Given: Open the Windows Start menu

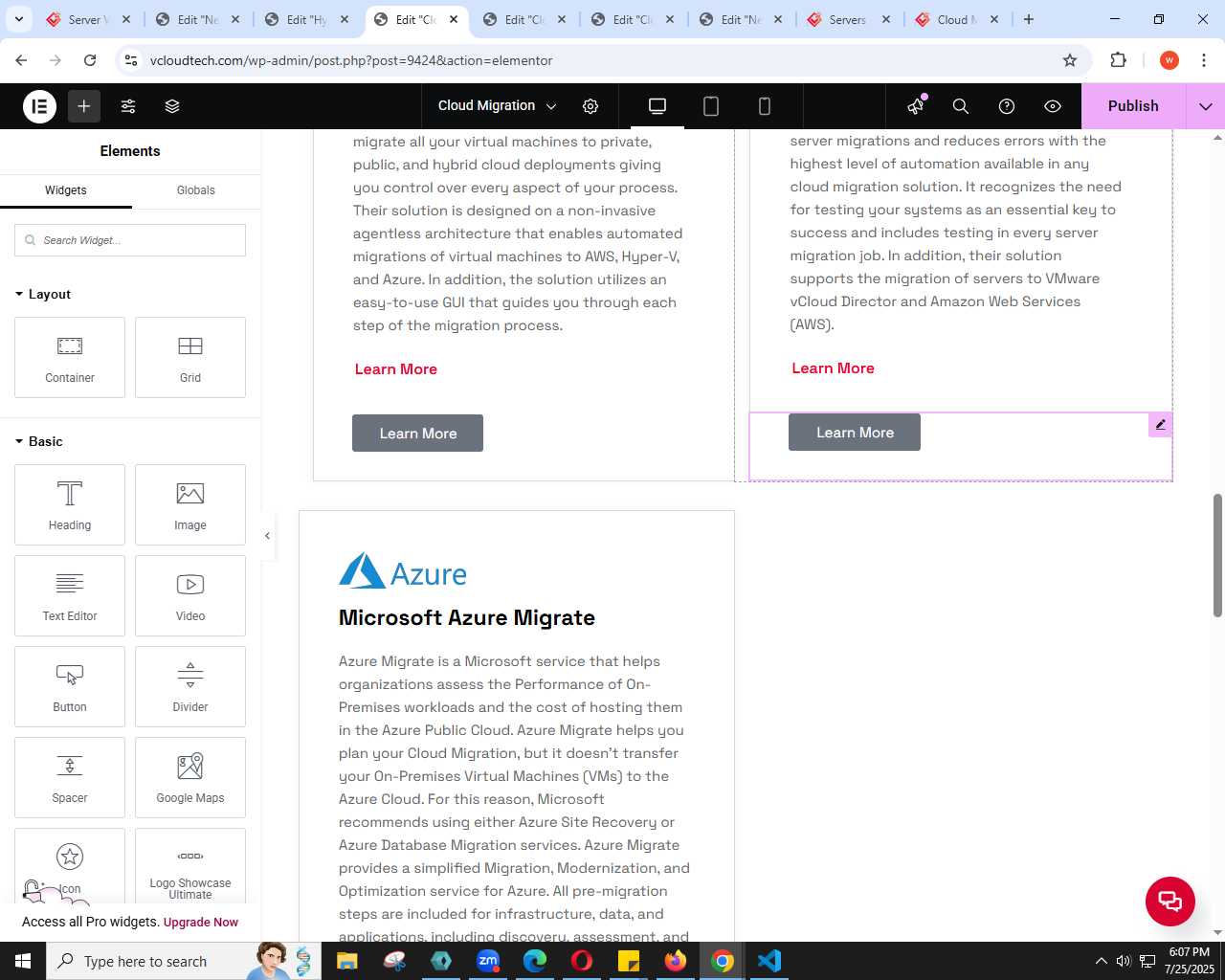Looking at the screenshot, I should (x=23, y=961).
